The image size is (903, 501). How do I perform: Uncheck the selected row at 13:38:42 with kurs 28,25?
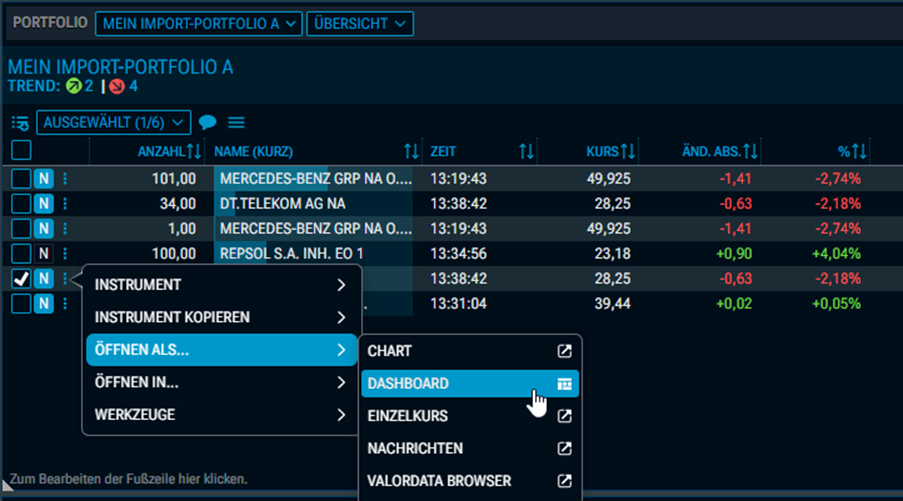click(21, 279)
